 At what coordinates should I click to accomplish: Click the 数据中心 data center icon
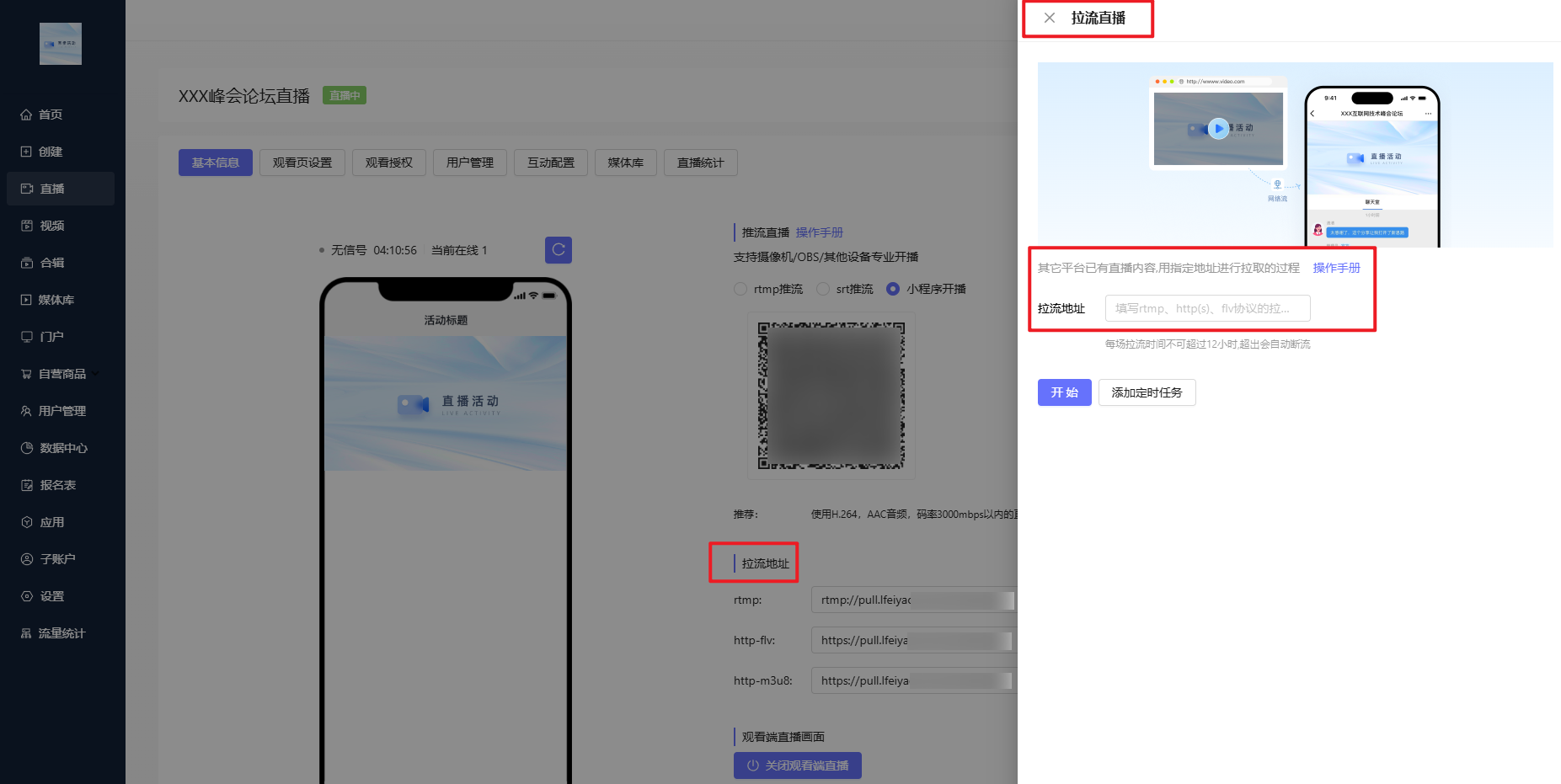[26, 448]
